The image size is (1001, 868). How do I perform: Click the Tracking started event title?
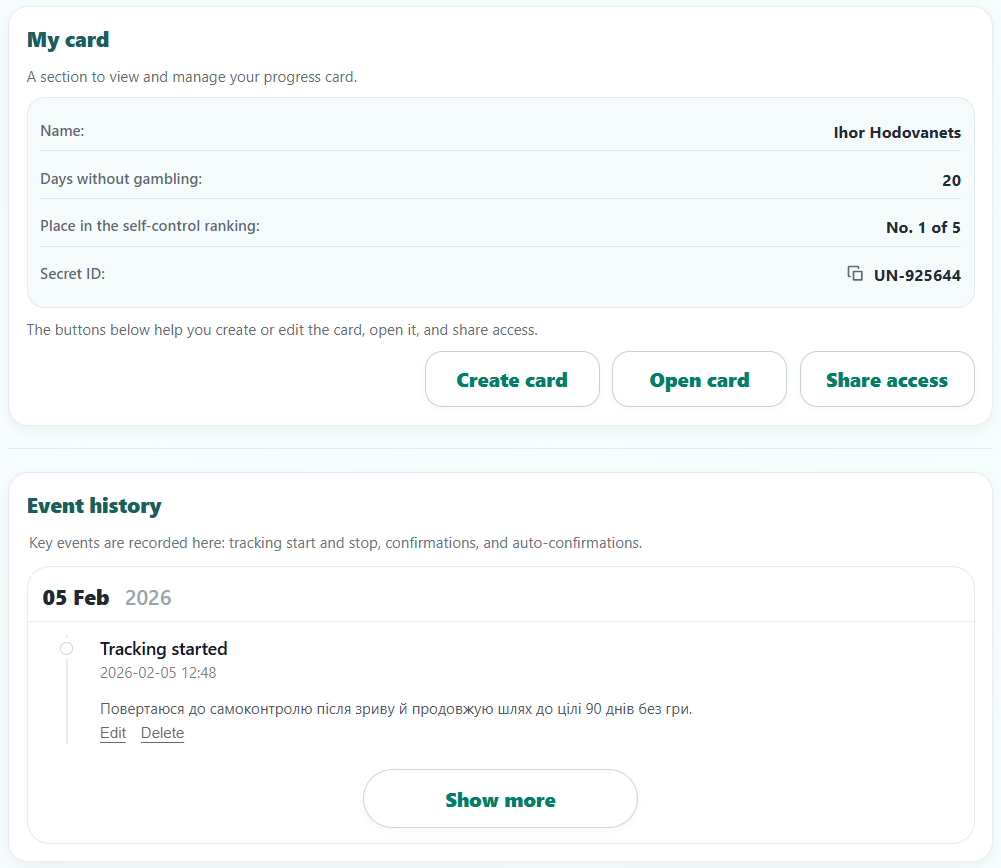[x=164, y=648]
